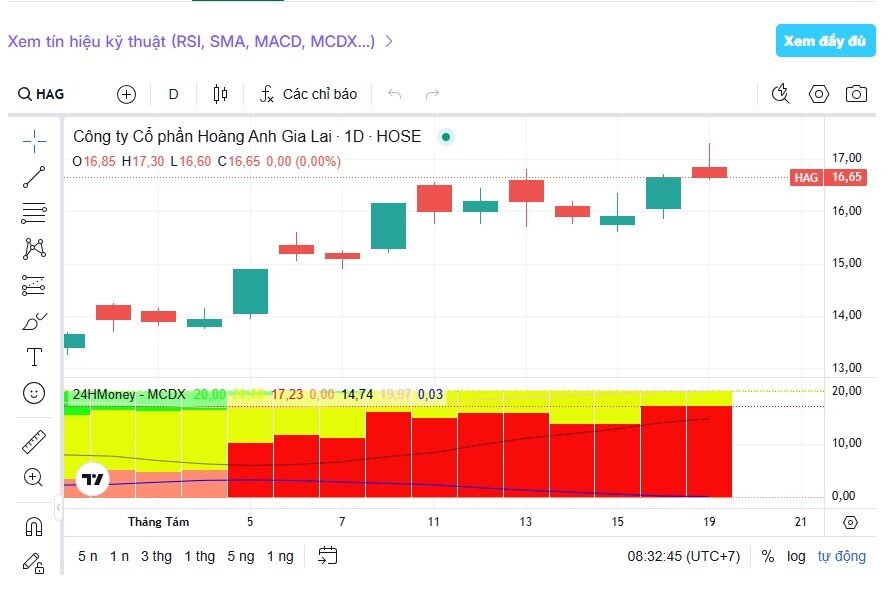
Task: Click the HAG 16,65 price label
Action: pos(828,177)
